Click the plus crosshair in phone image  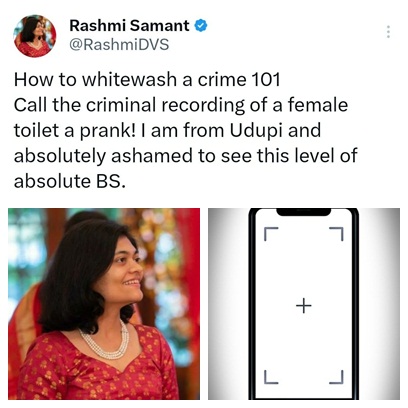[304, 305]
